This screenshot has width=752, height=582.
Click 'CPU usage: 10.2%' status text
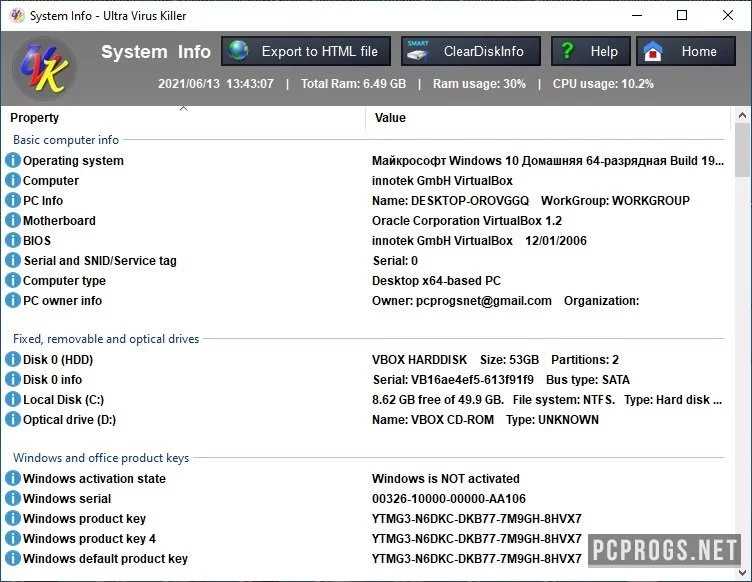[x=603, y=84]
